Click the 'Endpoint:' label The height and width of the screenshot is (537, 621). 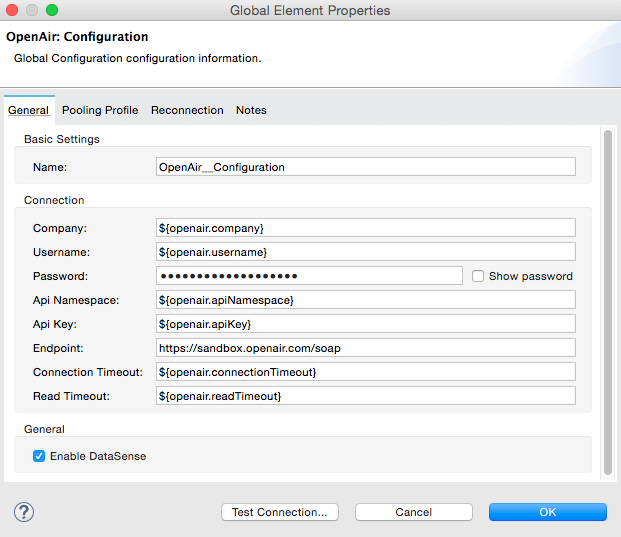click(58, 348)
